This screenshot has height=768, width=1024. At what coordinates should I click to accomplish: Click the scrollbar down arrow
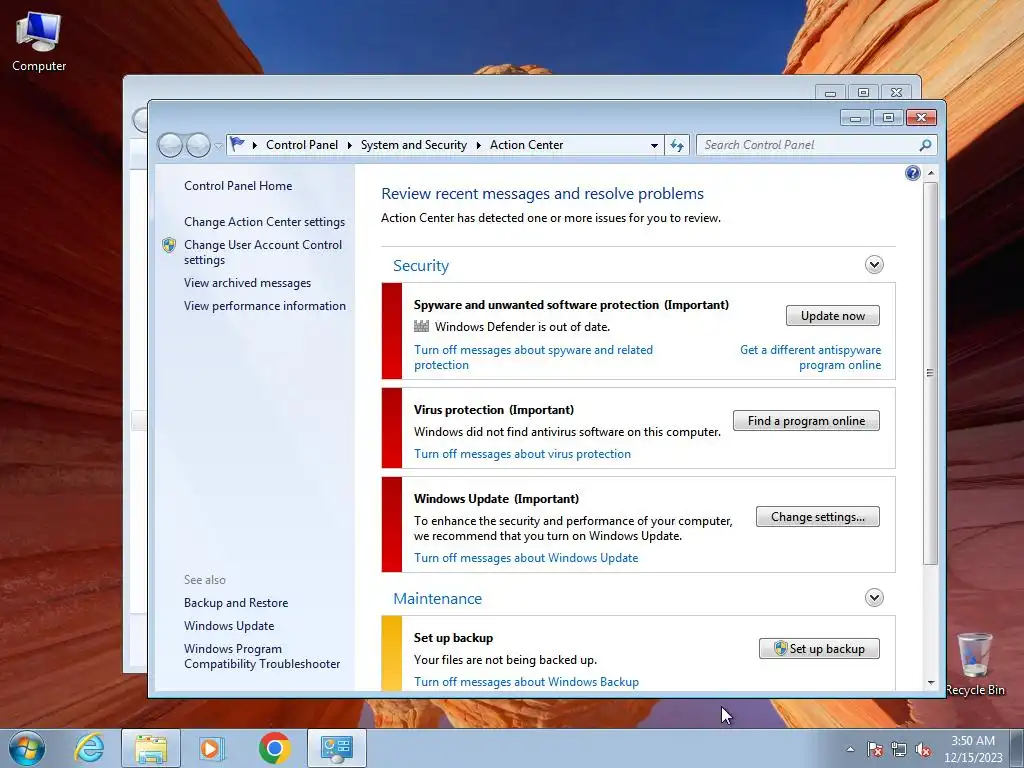pos(931,683)
